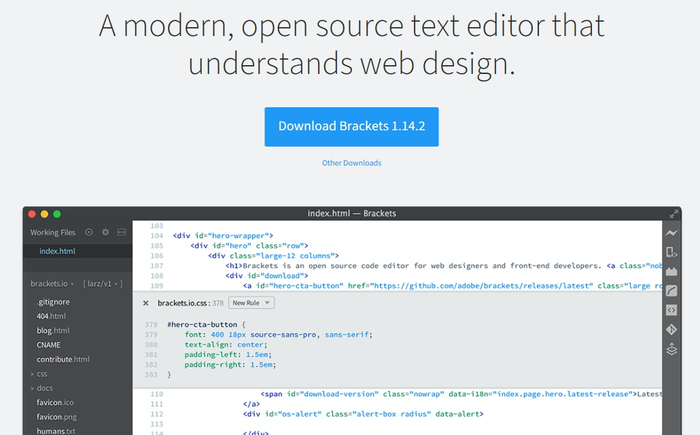The width and height of the screenshot is (700, 435).
Task: Open Working Files settings gear
Action: (x=104, y=232)
